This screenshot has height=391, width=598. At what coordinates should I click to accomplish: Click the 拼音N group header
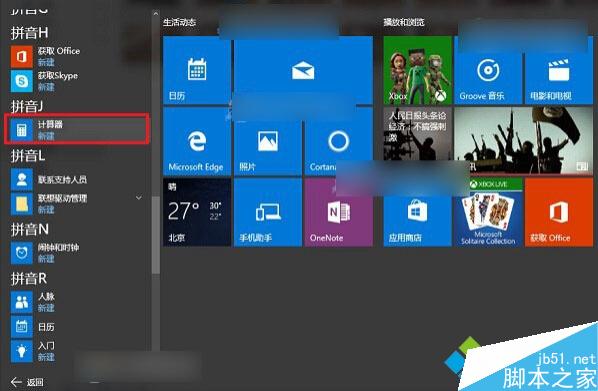(x=29, y=229)
